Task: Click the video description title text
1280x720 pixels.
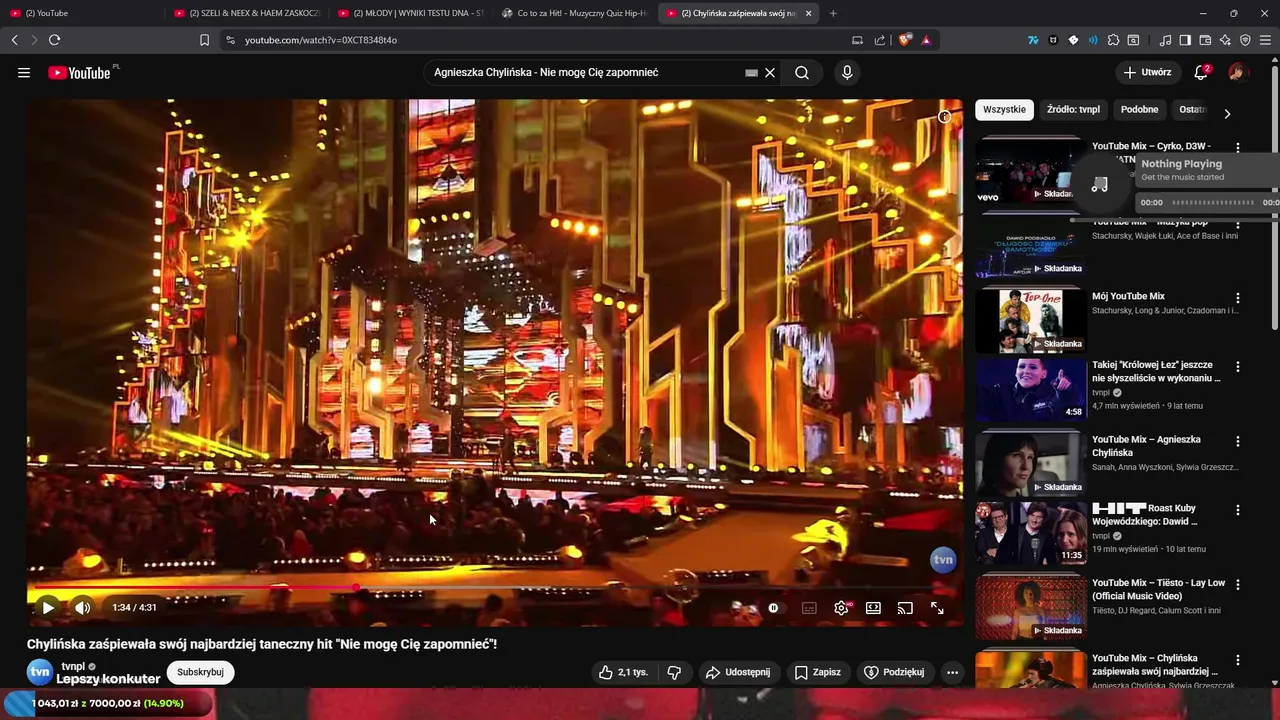Action: [x=262, y=644]
